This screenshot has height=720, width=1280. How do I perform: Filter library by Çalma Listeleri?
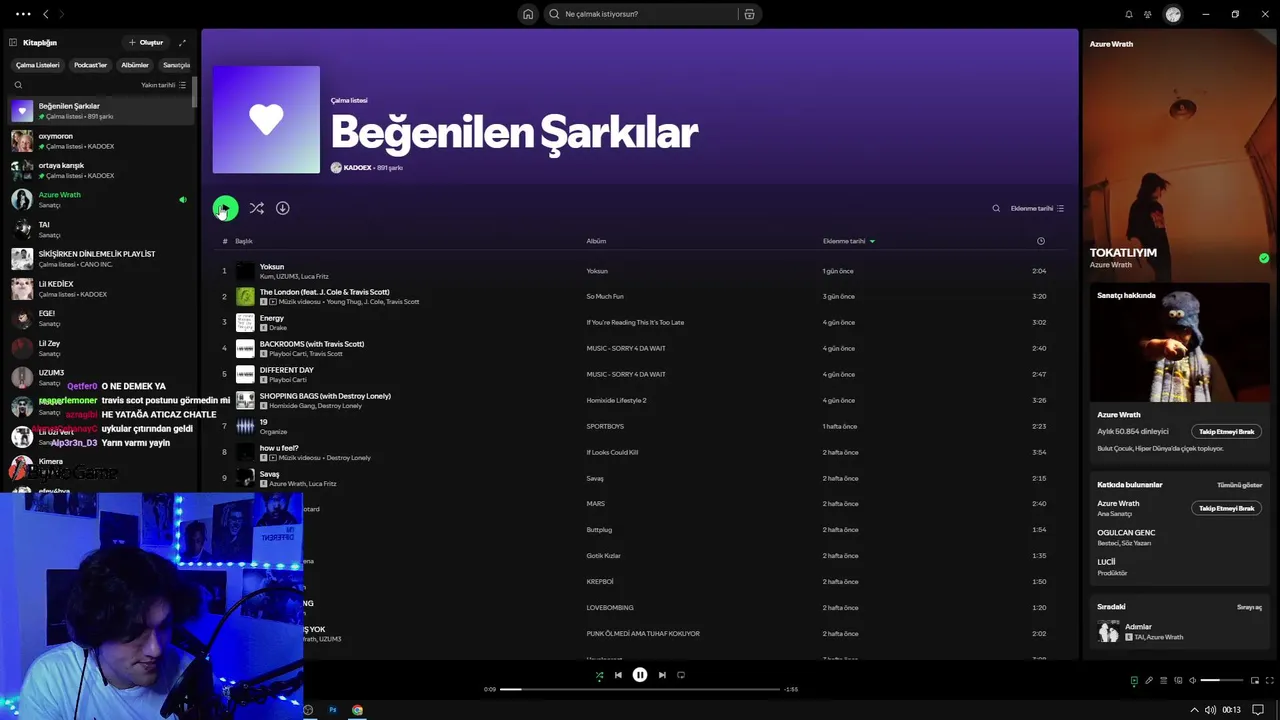38,65
